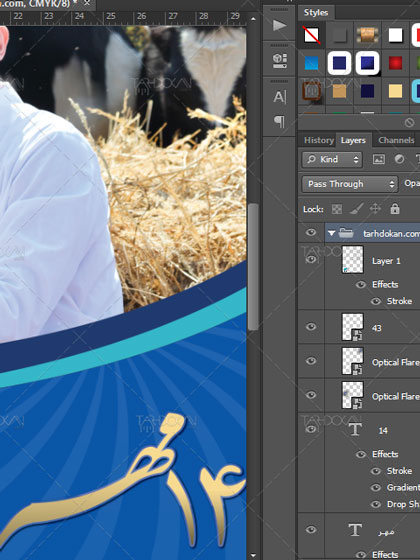
Task: Apply the red gel style swatch
Action: click(x=395, y=63)
